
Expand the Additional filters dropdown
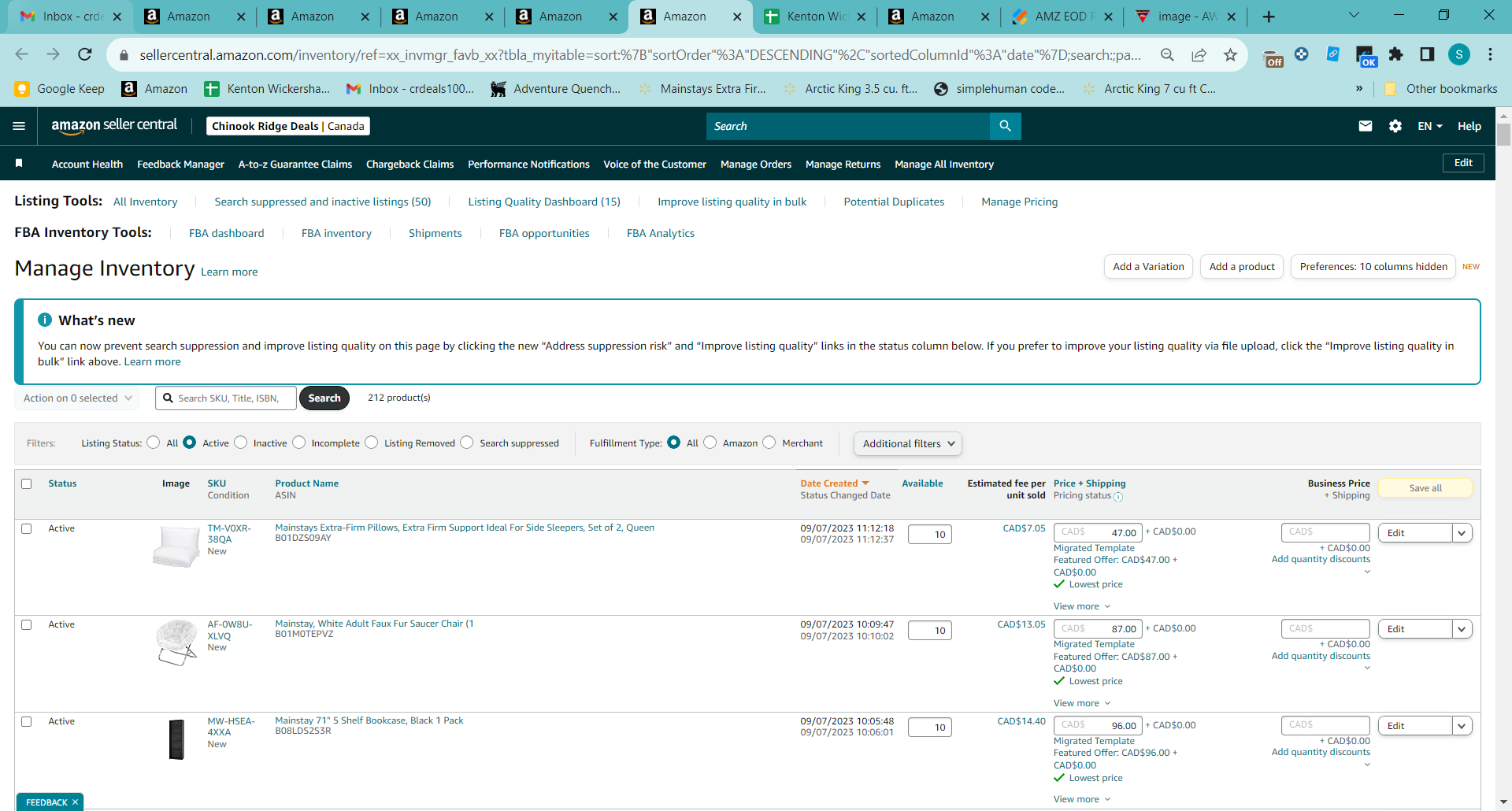coord(908,443)
